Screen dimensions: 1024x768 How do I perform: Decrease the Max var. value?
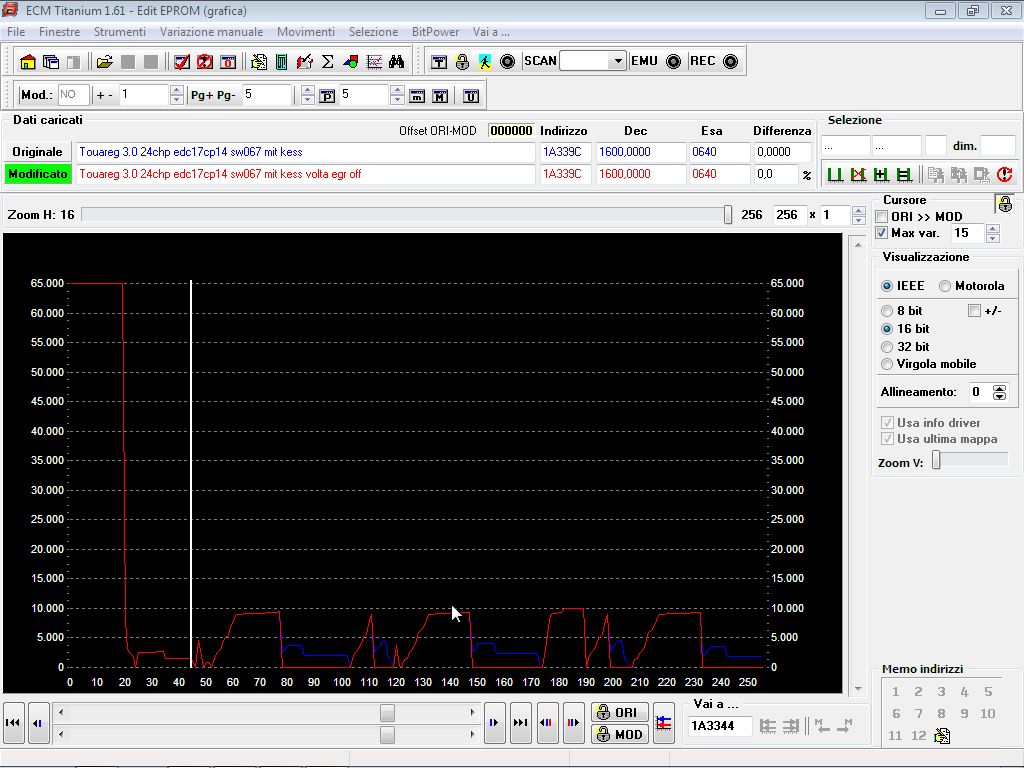993,238
